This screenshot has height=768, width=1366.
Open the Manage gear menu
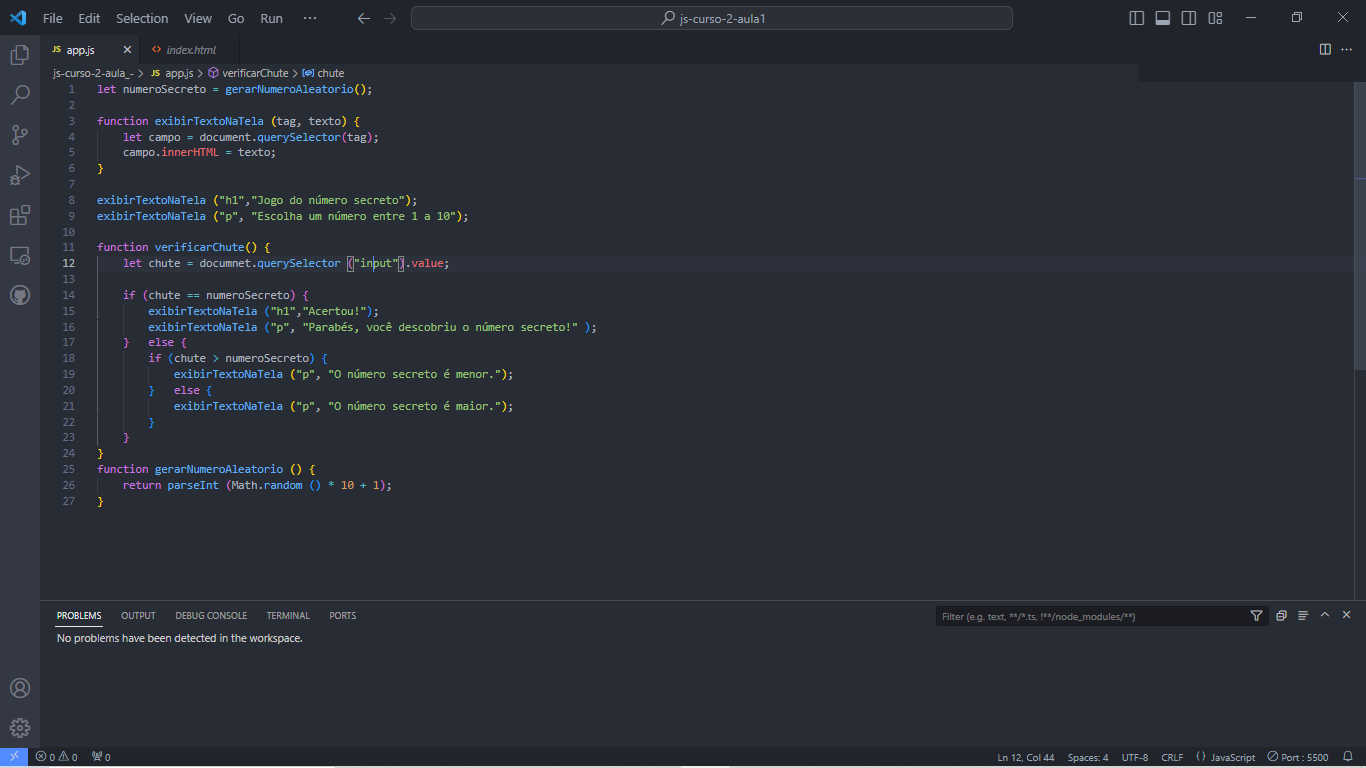pos(20,728)
